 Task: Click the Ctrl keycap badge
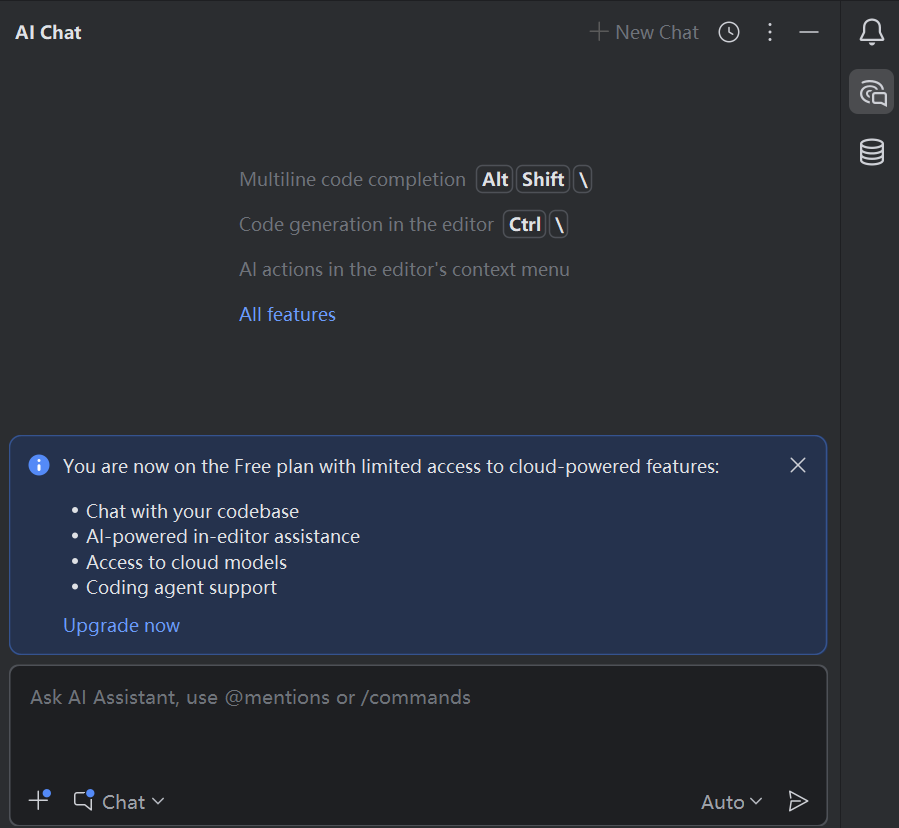524,224
